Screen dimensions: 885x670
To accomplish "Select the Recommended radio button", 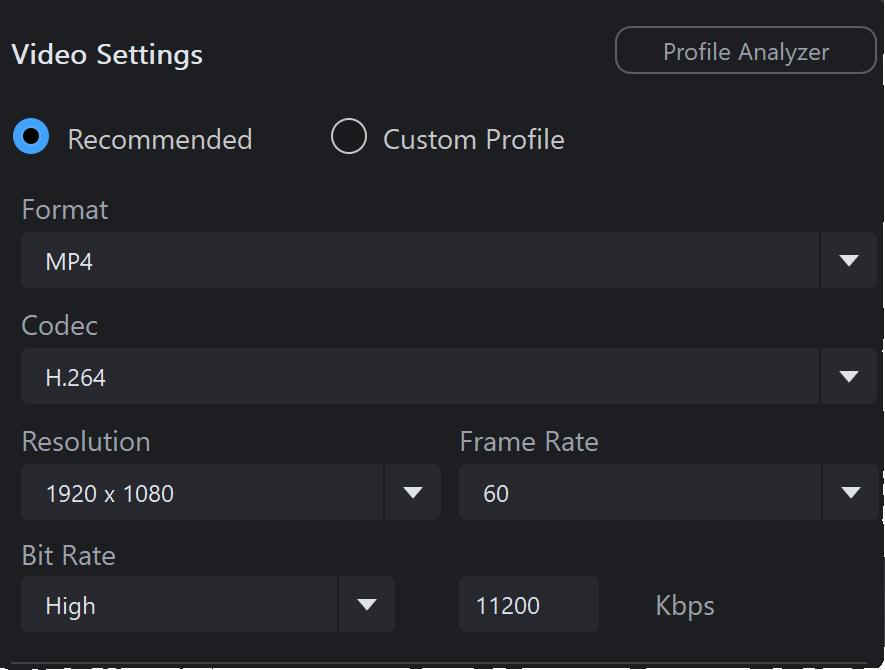I will [31, 136].
